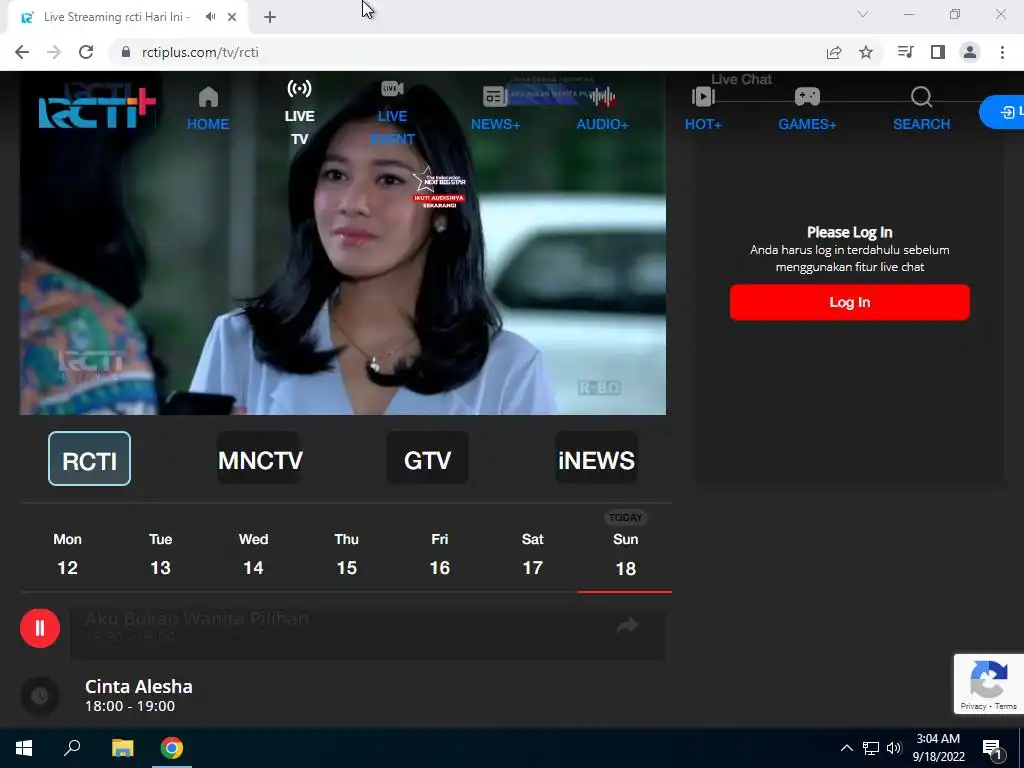The height and width of the screenshot is (768, 1024).
Task: Switch to the MNCTV channel
Action: tap(260, 458)
